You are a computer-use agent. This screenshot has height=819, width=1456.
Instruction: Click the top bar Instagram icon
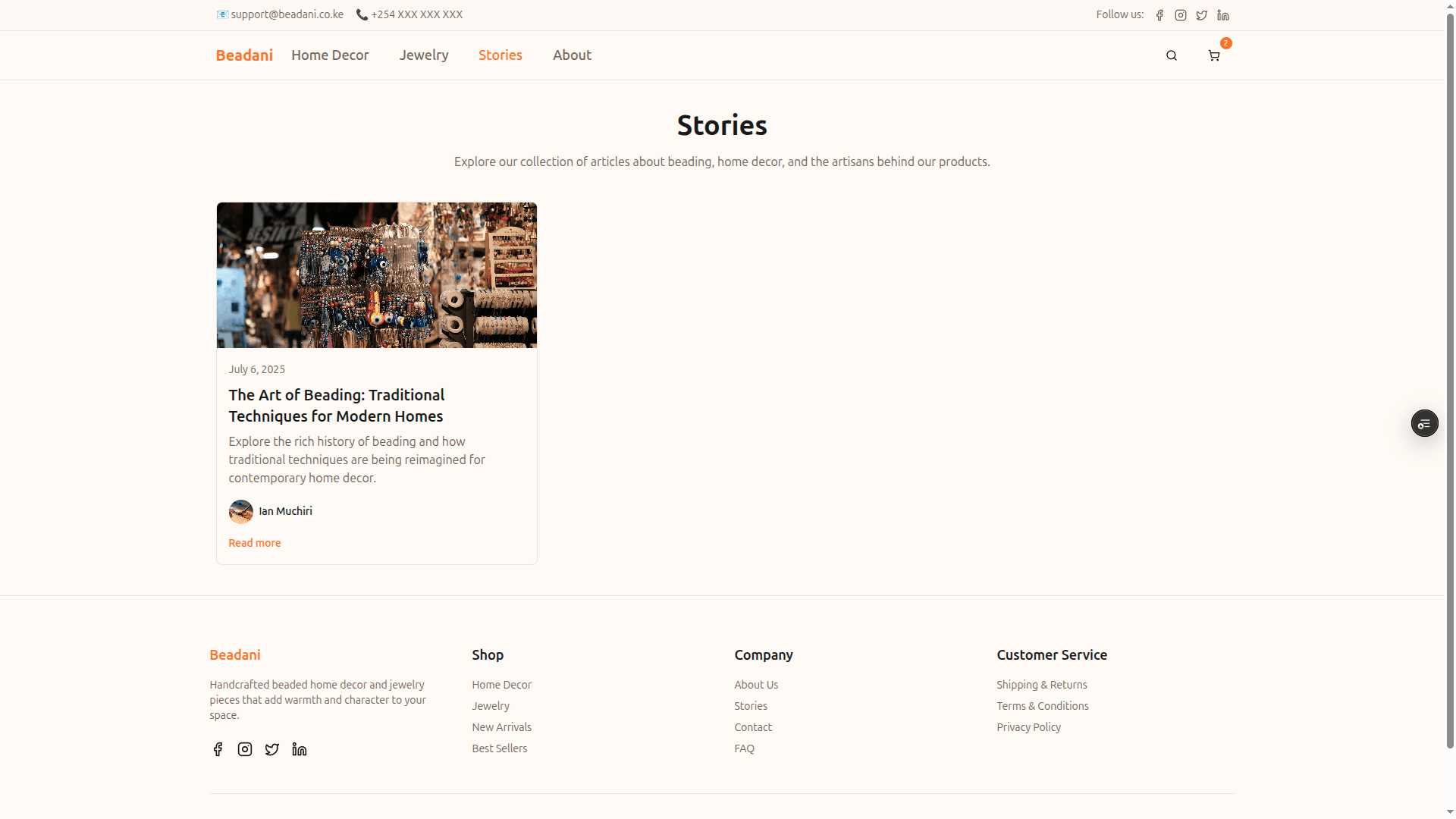[1181, 15]
